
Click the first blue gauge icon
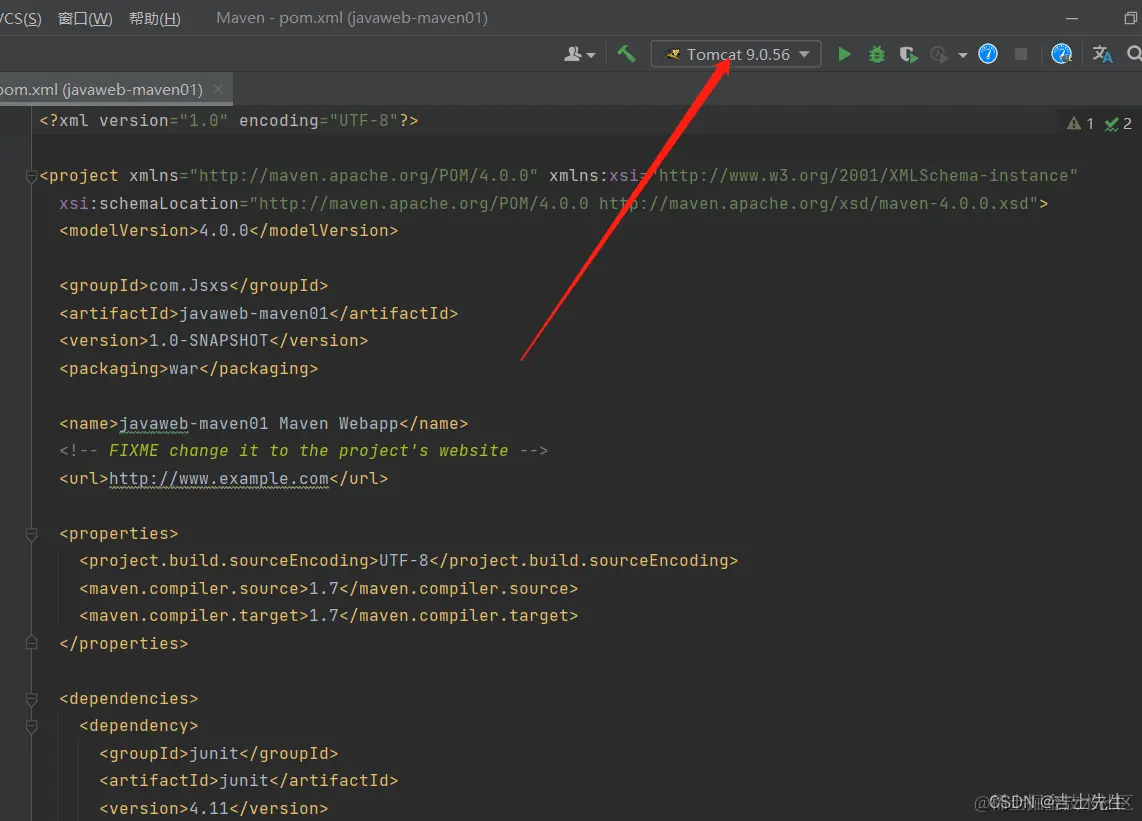point(988,54)
